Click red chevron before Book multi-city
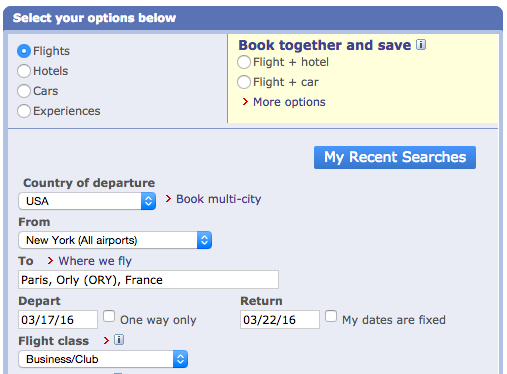The height and width of the screenshot is (374, 507). point(168,199)
